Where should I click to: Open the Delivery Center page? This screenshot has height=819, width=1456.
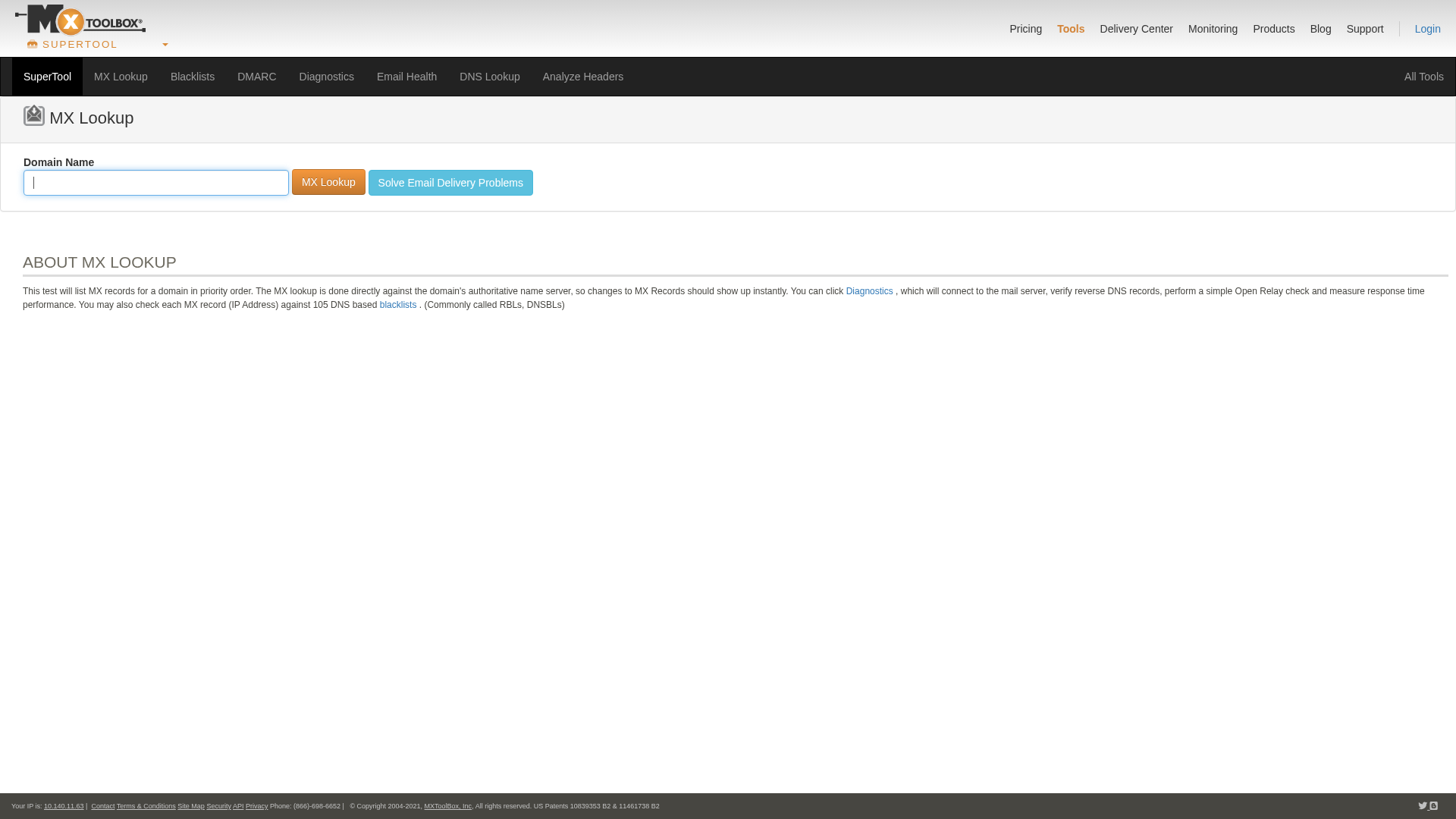[x=1136, y=29]
